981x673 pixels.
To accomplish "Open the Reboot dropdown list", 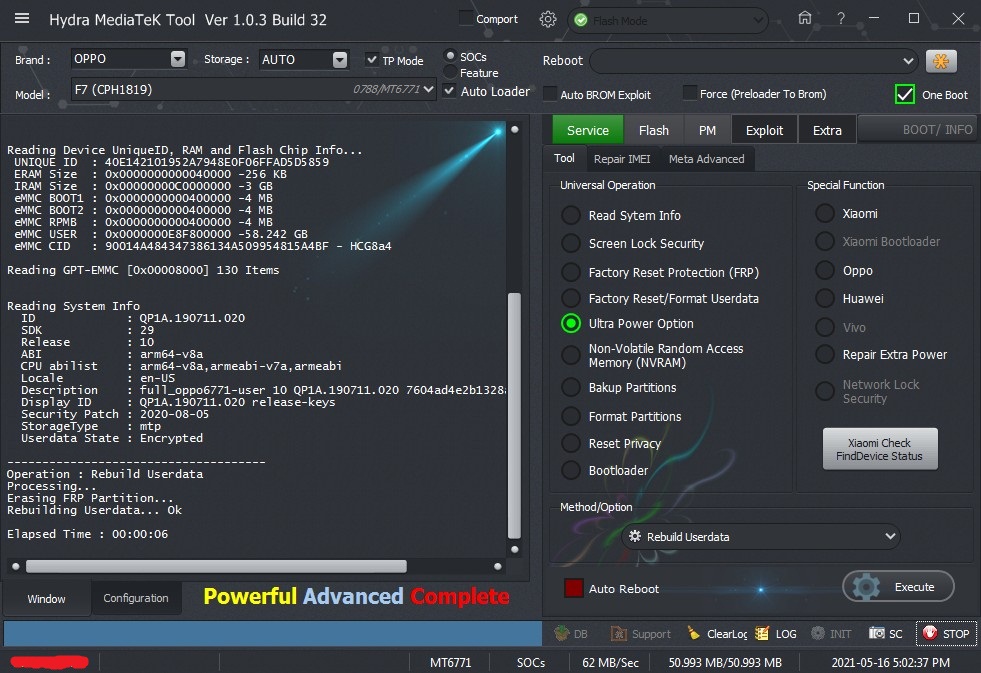I will tap(908, 61).
